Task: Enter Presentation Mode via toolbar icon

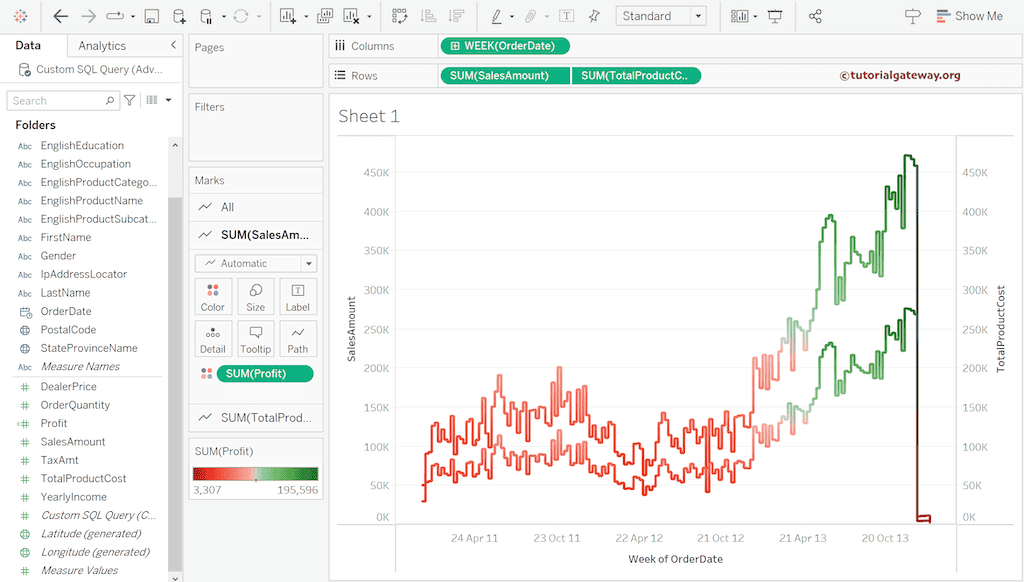Action: click(775, 15)
